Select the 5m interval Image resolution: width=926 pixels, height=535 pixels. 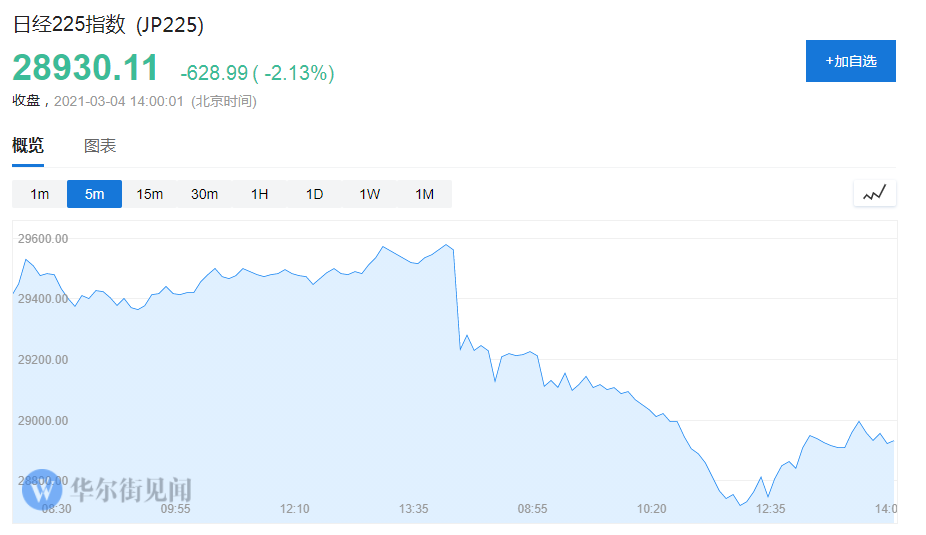[x=94, y=194]
